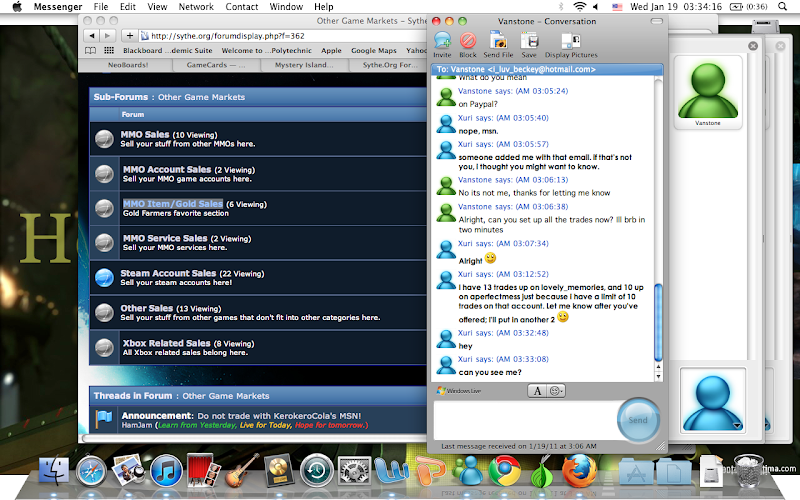Open Spotlight search magnifier
800x500 pixels.
point(782,7)
